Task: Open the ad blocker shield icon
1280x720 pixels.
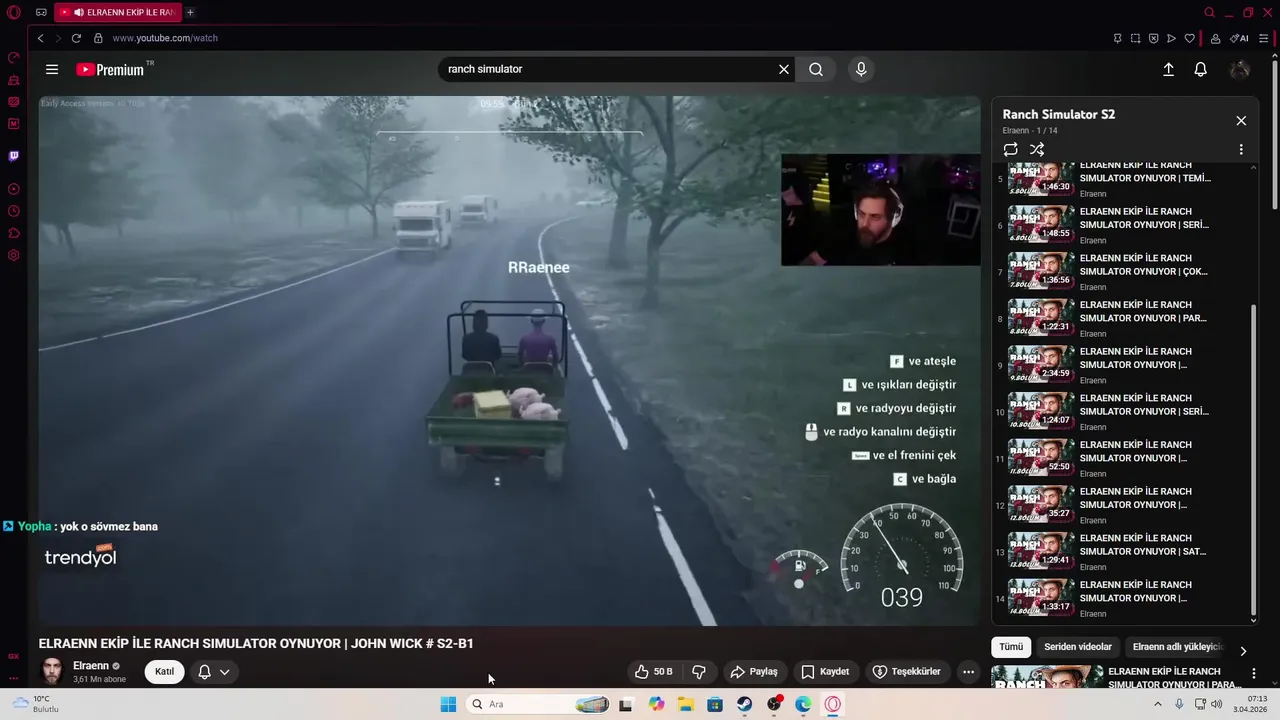Action: (1153, 38)
